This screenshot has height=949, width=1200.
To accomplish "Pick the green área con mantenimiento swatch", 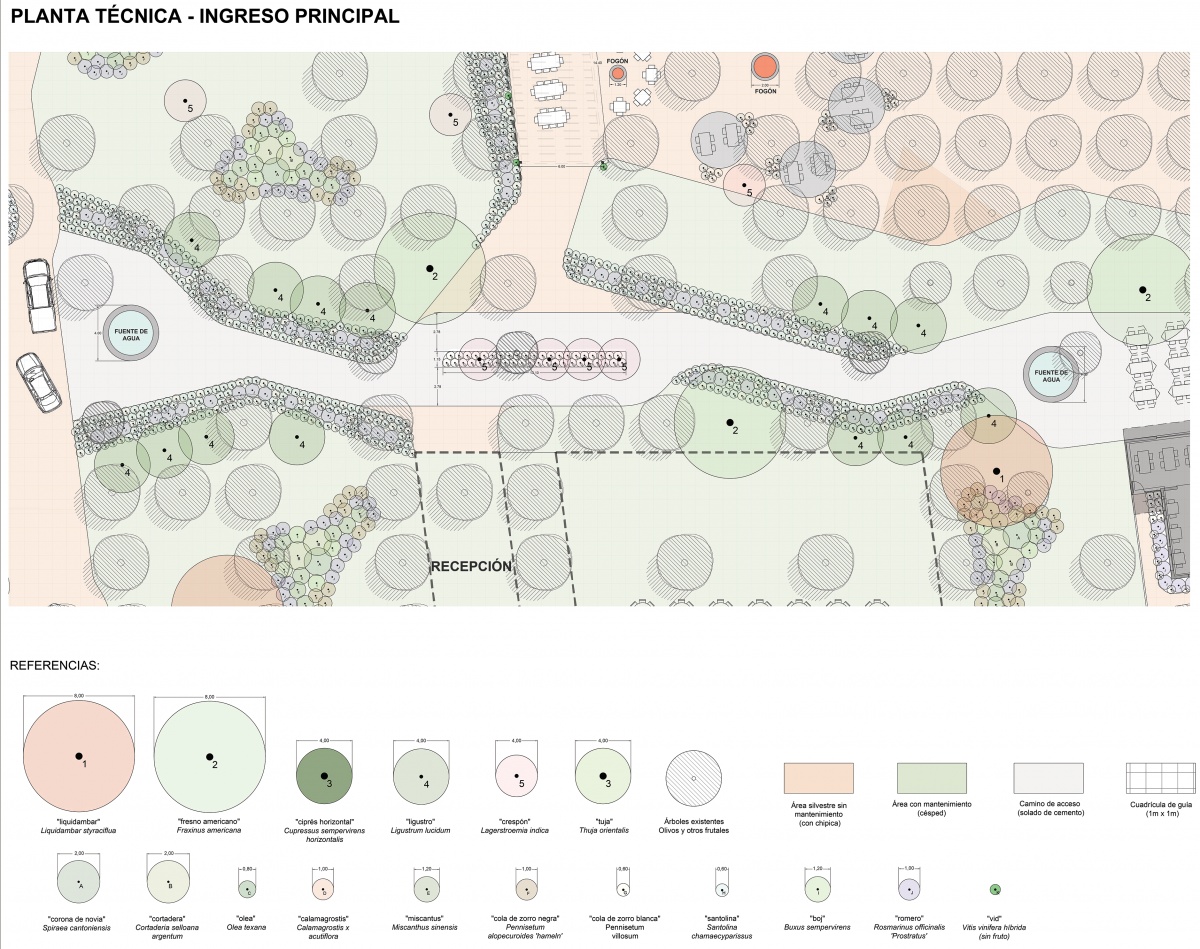I will (931, 777).
